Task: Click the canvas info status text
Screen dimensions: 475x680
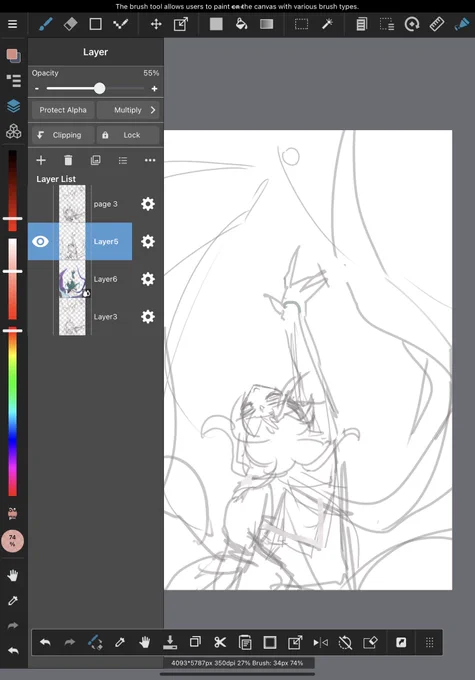Action: [x=237, y=663]
